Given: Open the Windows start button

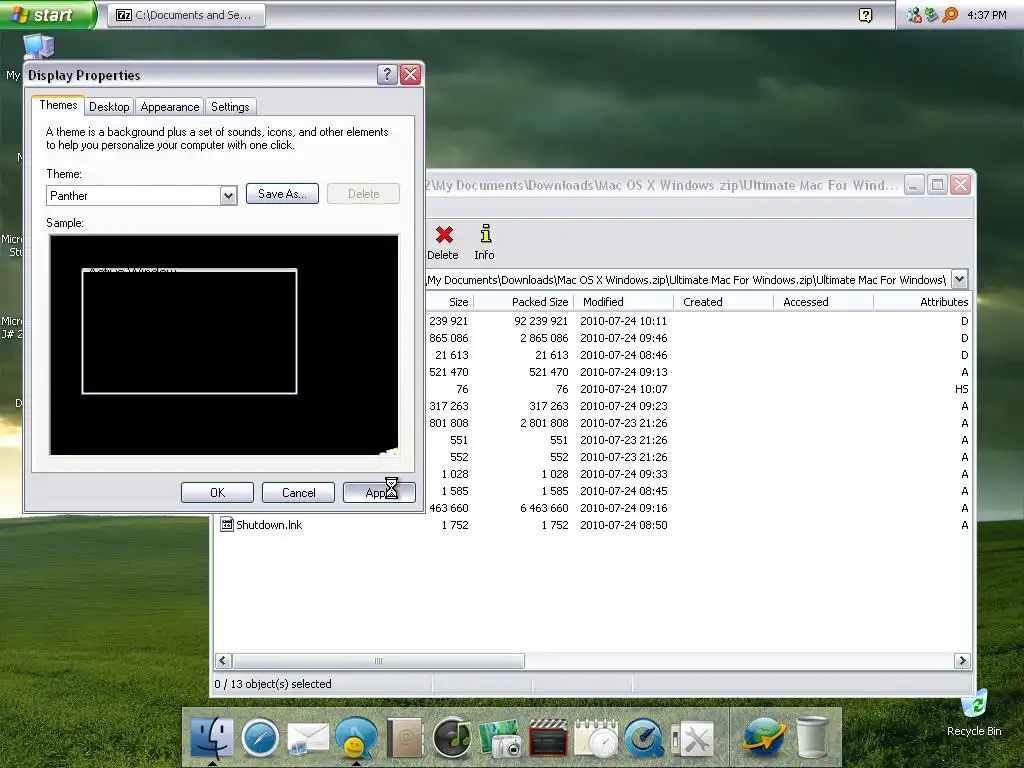Looking at the screenshot, I should coord(47,14).
